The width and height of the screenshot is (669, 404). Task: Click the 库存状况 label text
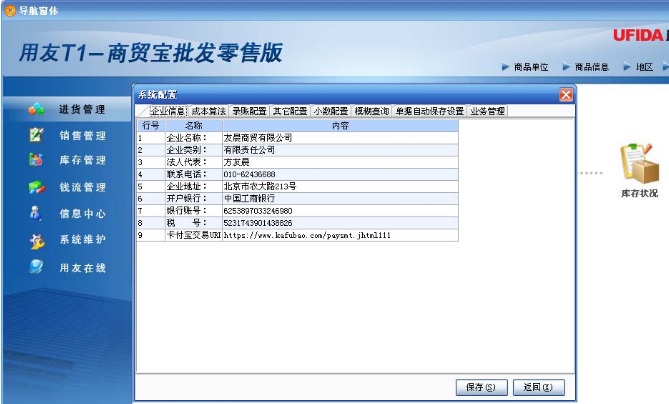tap(639, 193)
